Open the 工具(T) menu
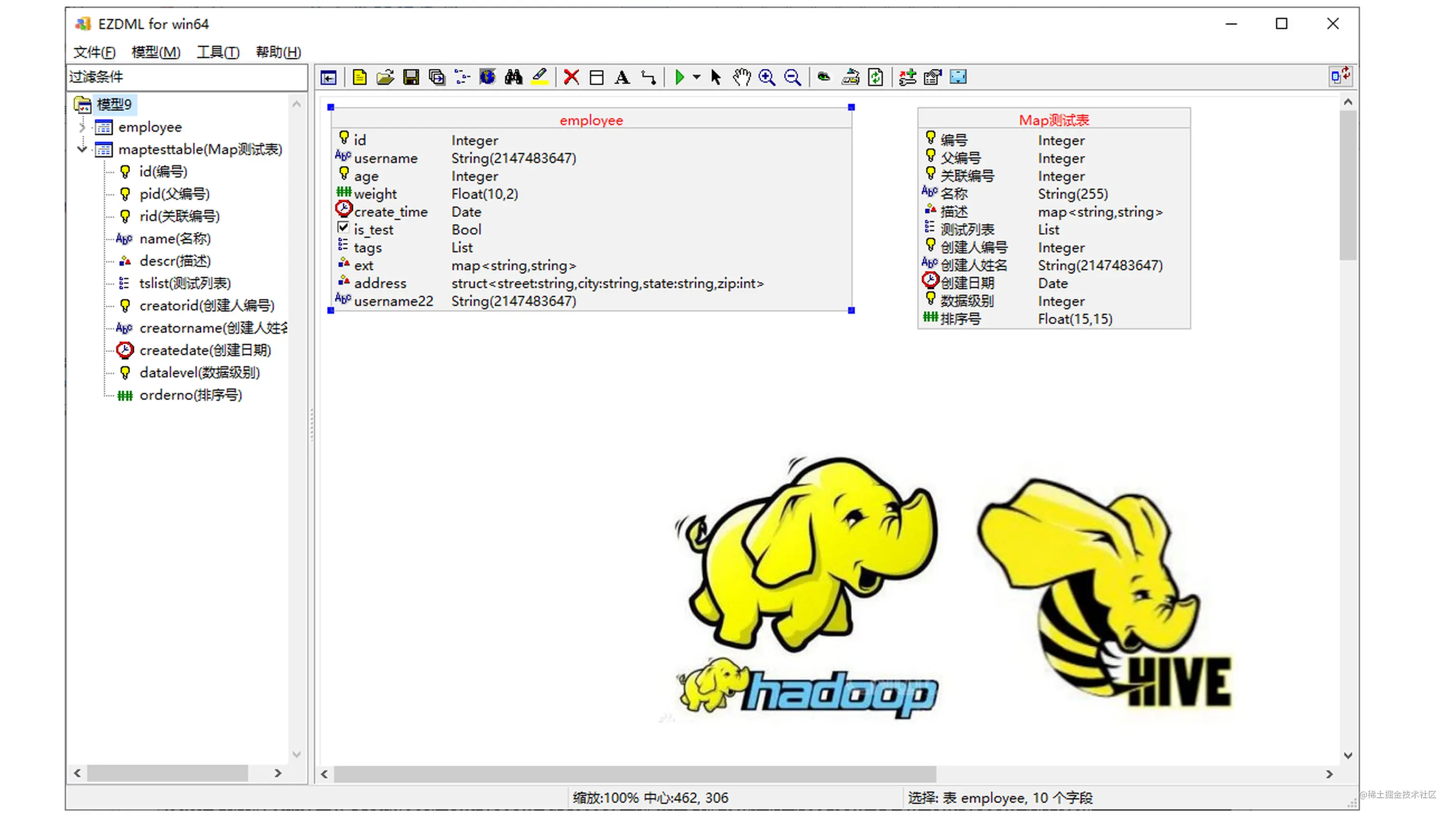1456x819 pixels. [218, 52]
